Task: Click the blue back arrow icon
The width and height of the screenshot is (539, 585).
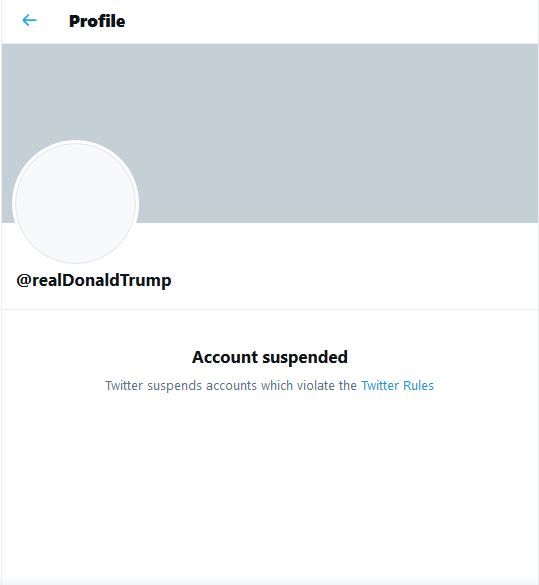Action: pyautogui.click(x=29, y=20)
